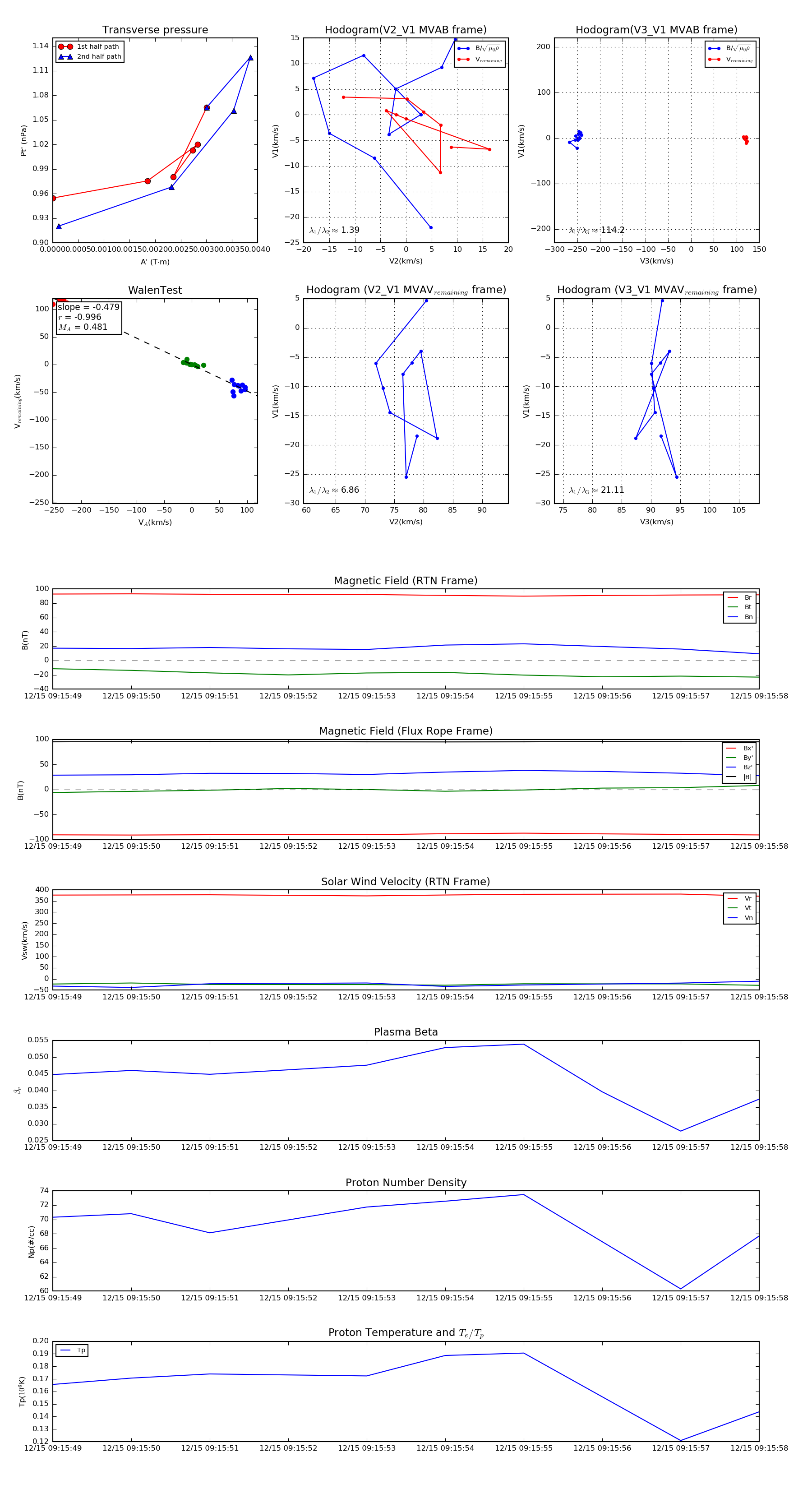This screenshot has height=1489, width=812.
Task: Click the 'Magnetic Field (RTN Frame)' title
Action: [406, 581]
